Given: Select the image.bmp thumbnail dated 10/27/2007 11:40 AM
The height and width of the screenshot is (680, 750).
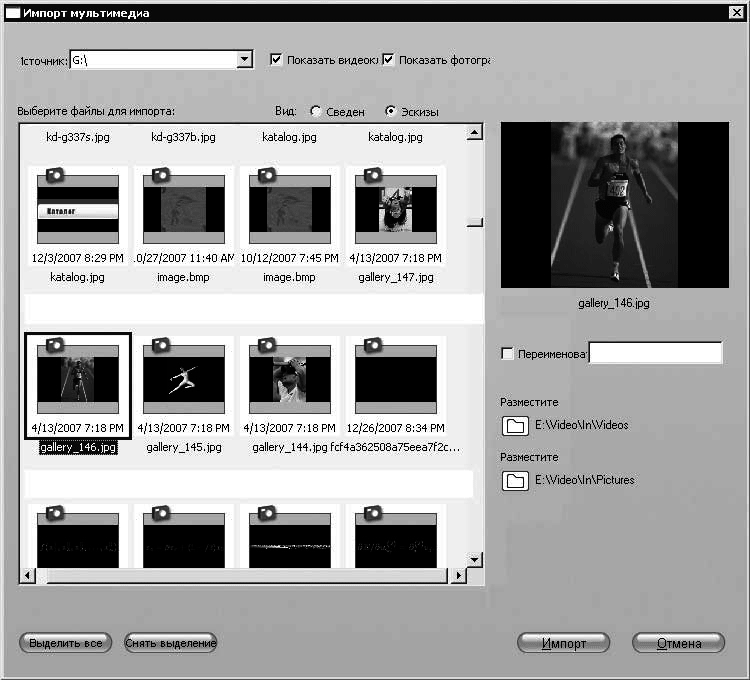Looking at the screenshot, I should click(184, 216).
